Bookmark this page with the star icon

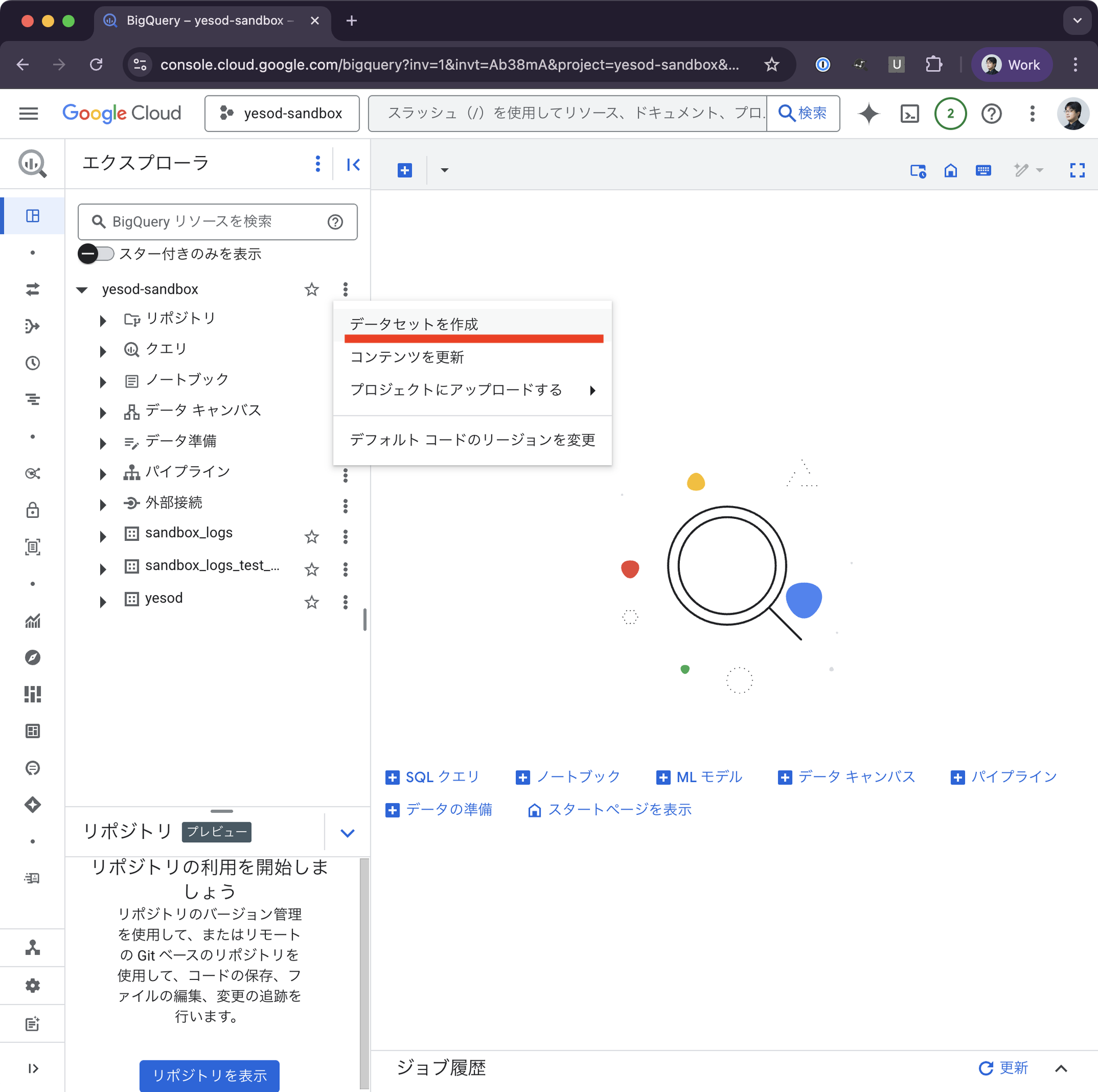pos(771,64)
